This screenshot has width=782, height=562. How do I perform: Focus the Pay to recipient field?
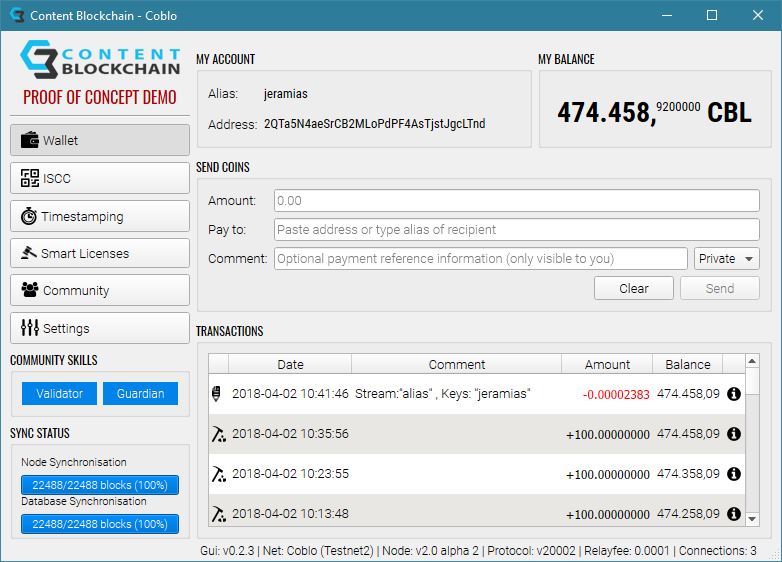(x=517, y=229)
